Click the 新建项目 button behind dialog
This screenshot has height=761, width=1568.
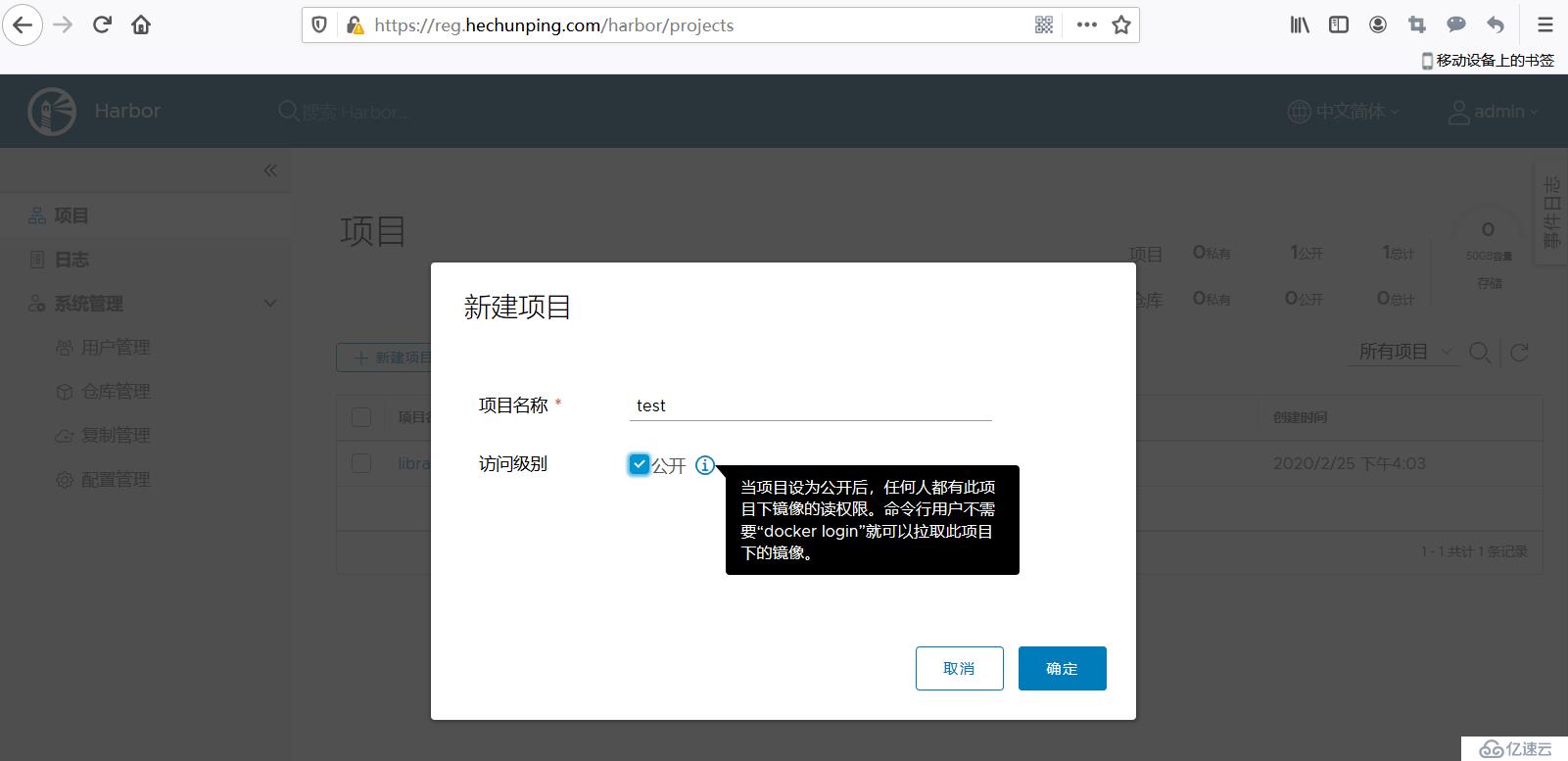[384, 357]
